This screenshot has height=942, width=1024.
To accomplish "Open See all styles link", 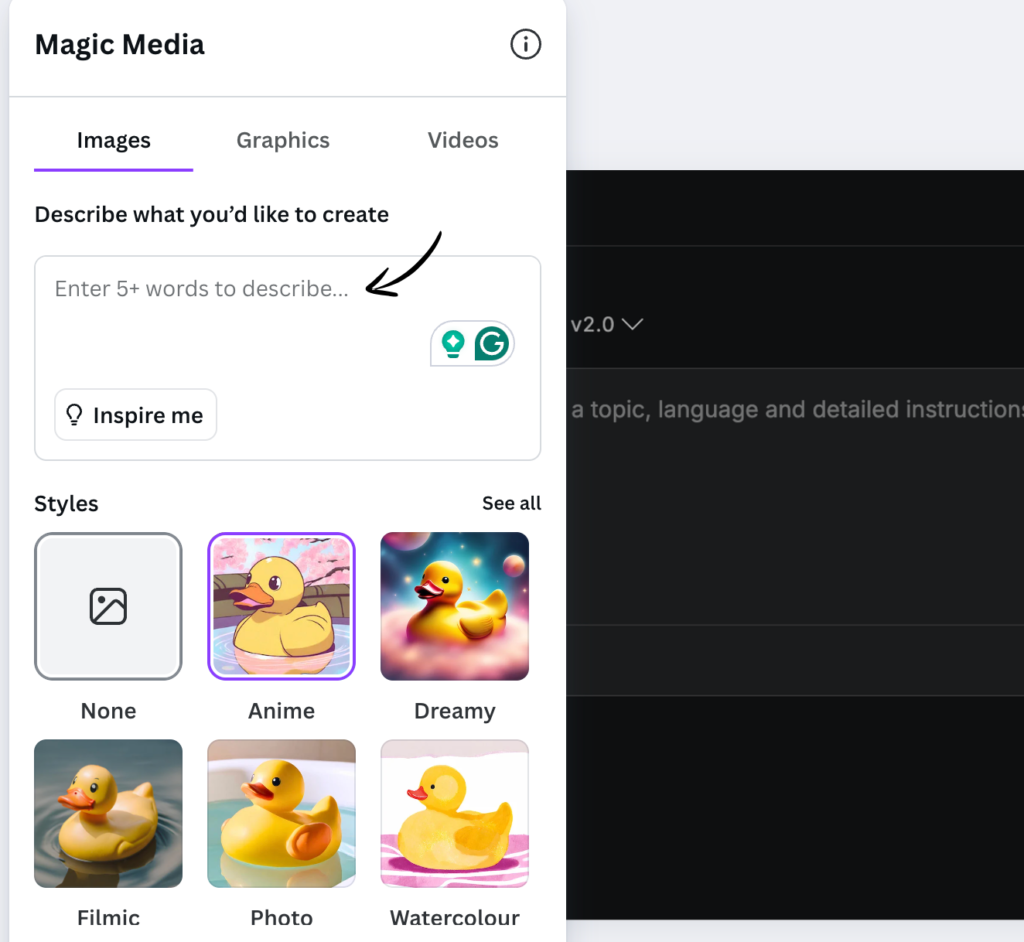I will coord(511,503).
